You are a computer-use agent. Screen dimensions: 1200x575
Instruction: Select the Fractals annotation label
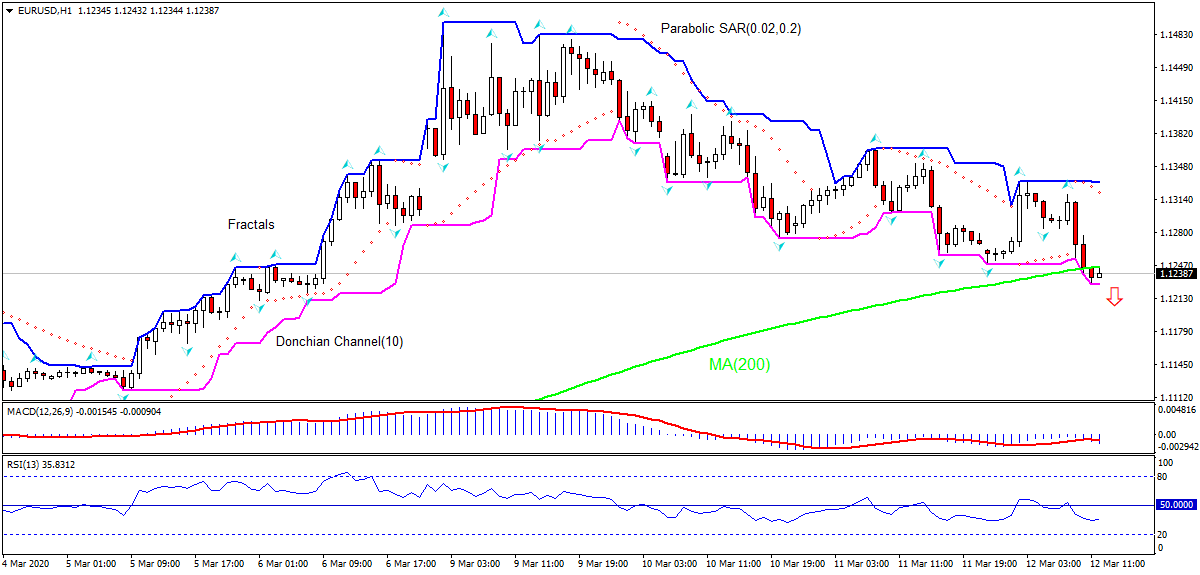pyautogui.click(x=251, y=225)
